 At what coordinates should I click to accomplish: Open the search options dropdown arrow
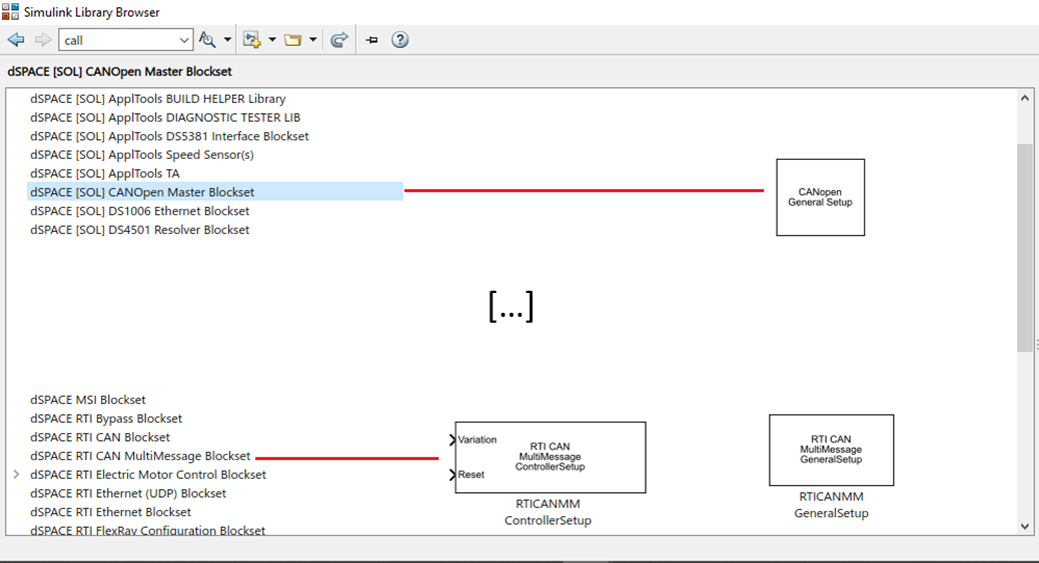(x=227, y=40)
